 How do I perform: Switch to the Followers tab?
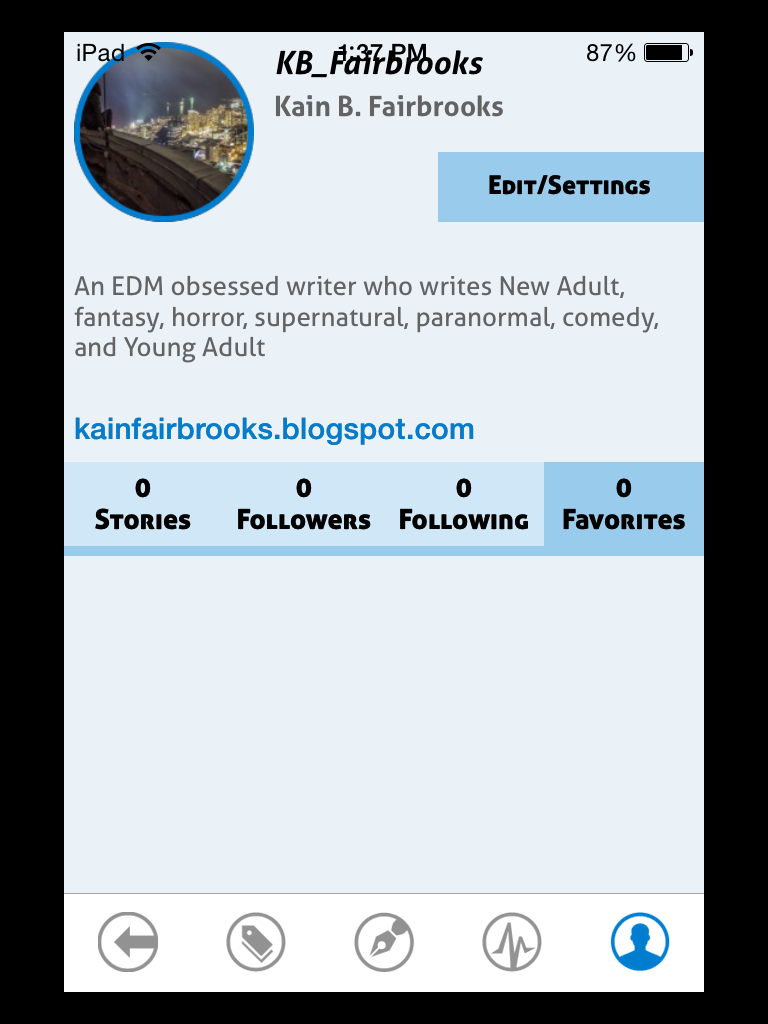pyautogui.click(x=304, y=504)
